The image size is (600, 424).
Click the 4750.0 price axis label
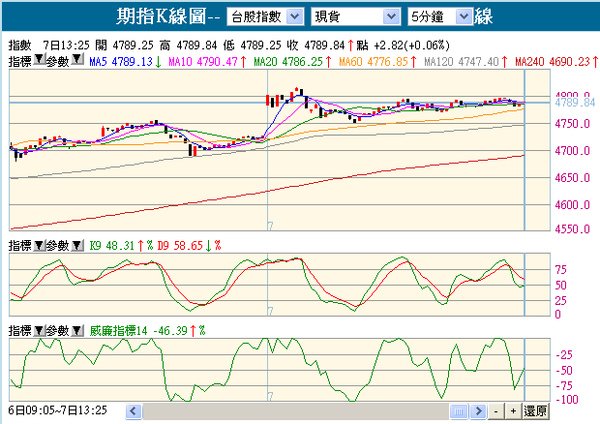click(572, 124)
